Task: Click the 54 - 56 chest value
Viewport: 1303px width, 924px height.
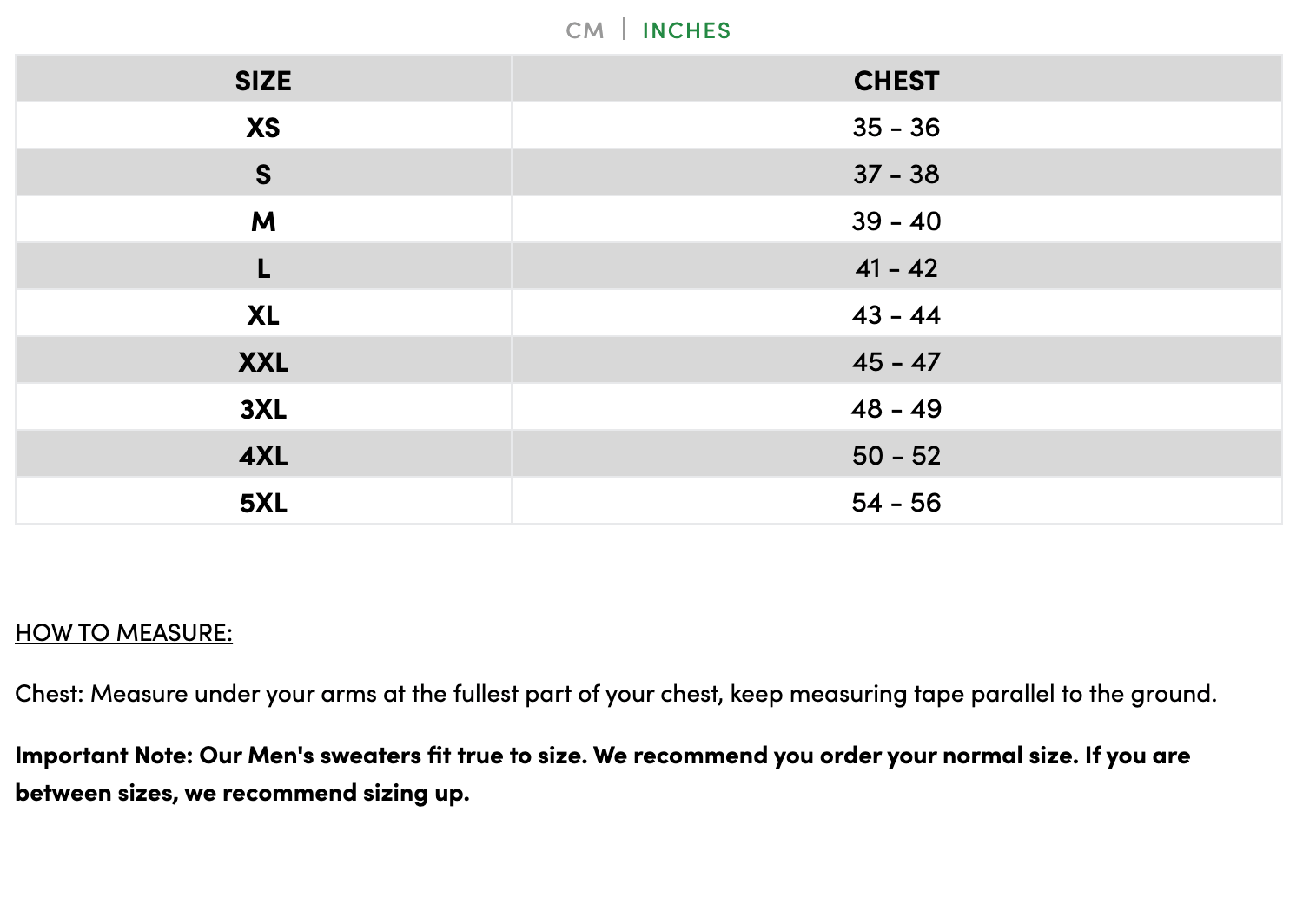Action: click(x=896, y=503)
